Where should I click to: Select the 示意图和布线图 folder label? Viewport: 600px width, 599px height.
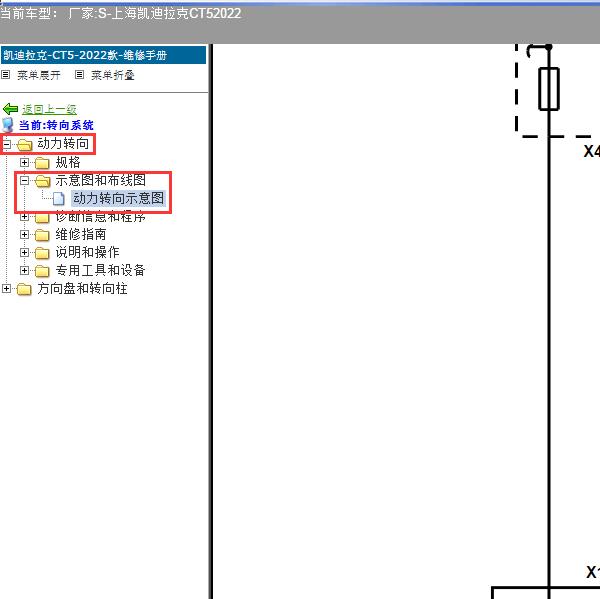[x=100, y=180]
